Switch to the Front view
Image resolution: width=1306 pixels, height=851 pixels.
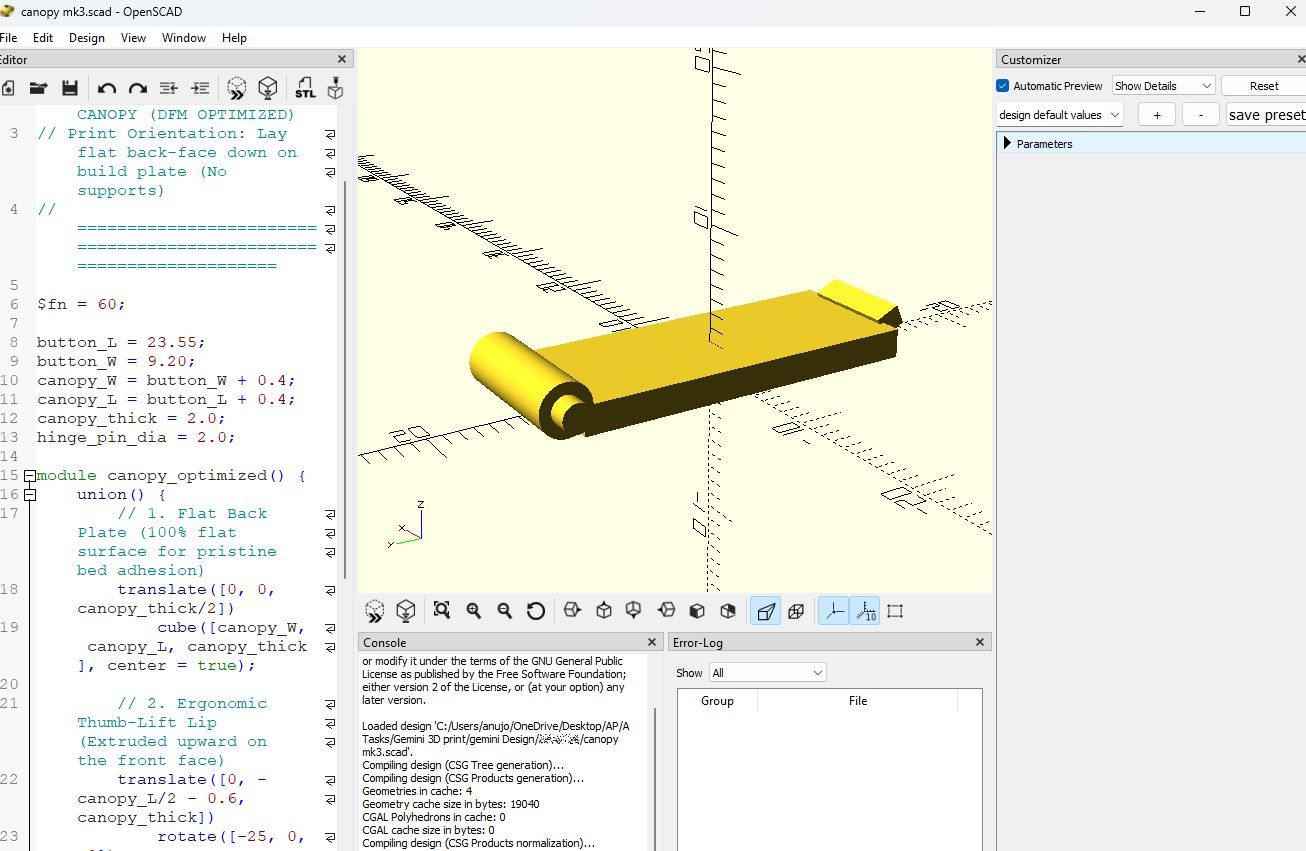coord(697,611)
